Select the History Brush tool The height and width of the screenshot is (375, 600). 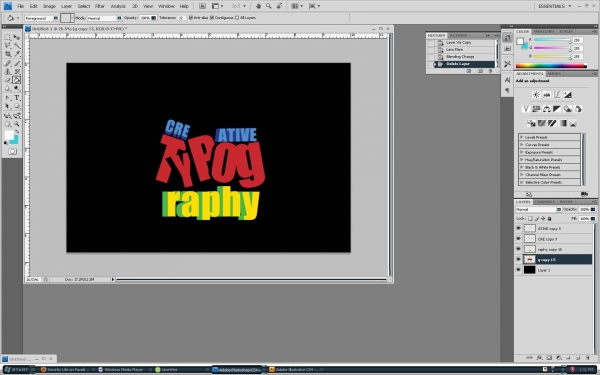click(x=16, y=72)
